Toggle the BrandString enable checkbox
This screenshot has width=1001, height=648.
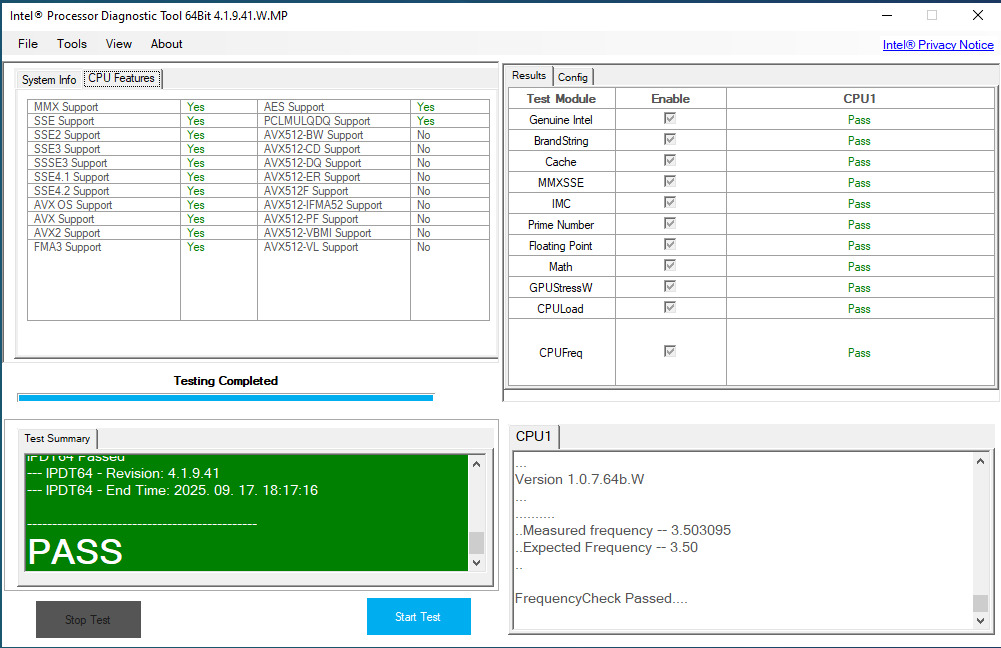670,139
